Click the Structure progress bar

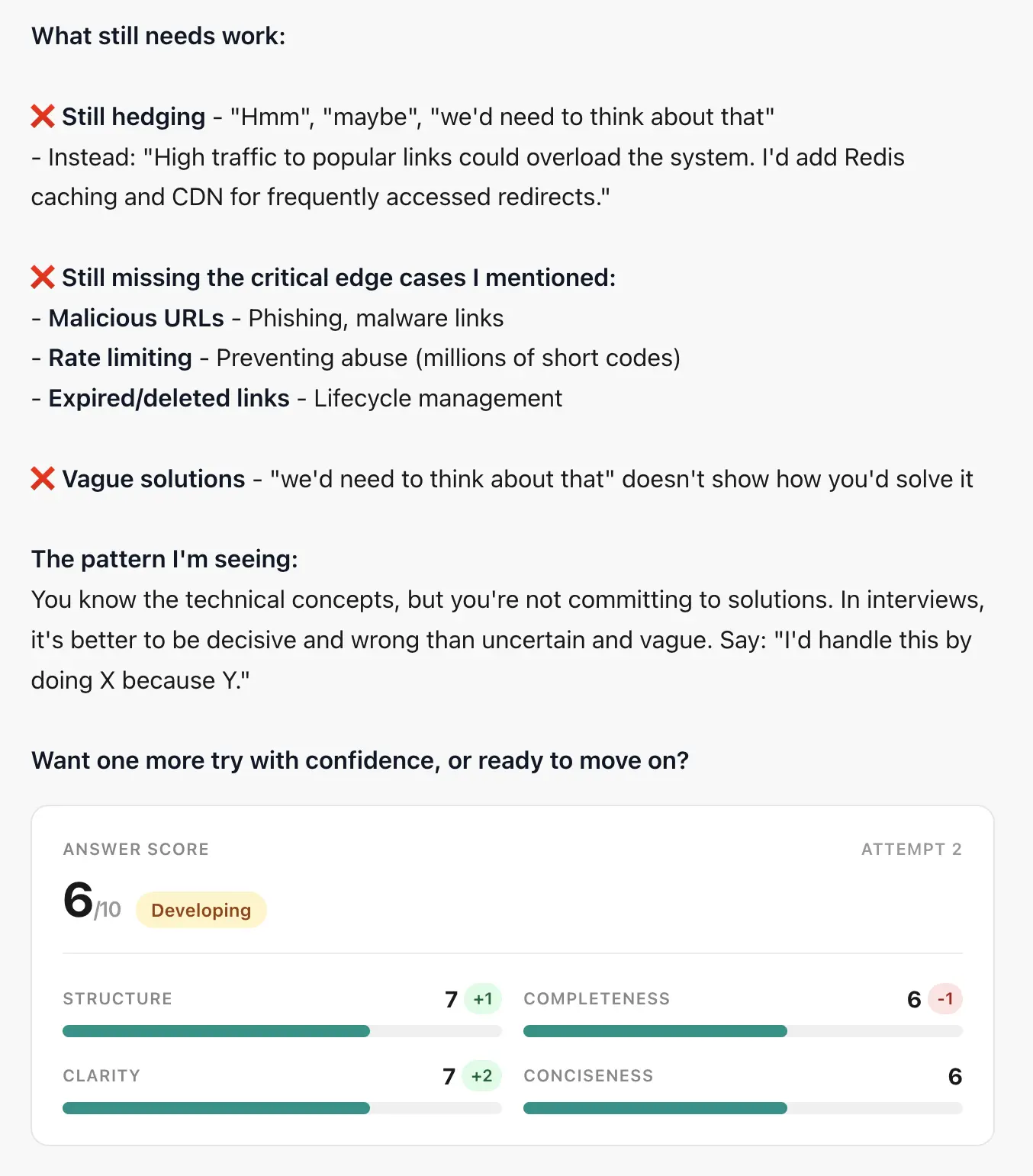(282, 1031)
